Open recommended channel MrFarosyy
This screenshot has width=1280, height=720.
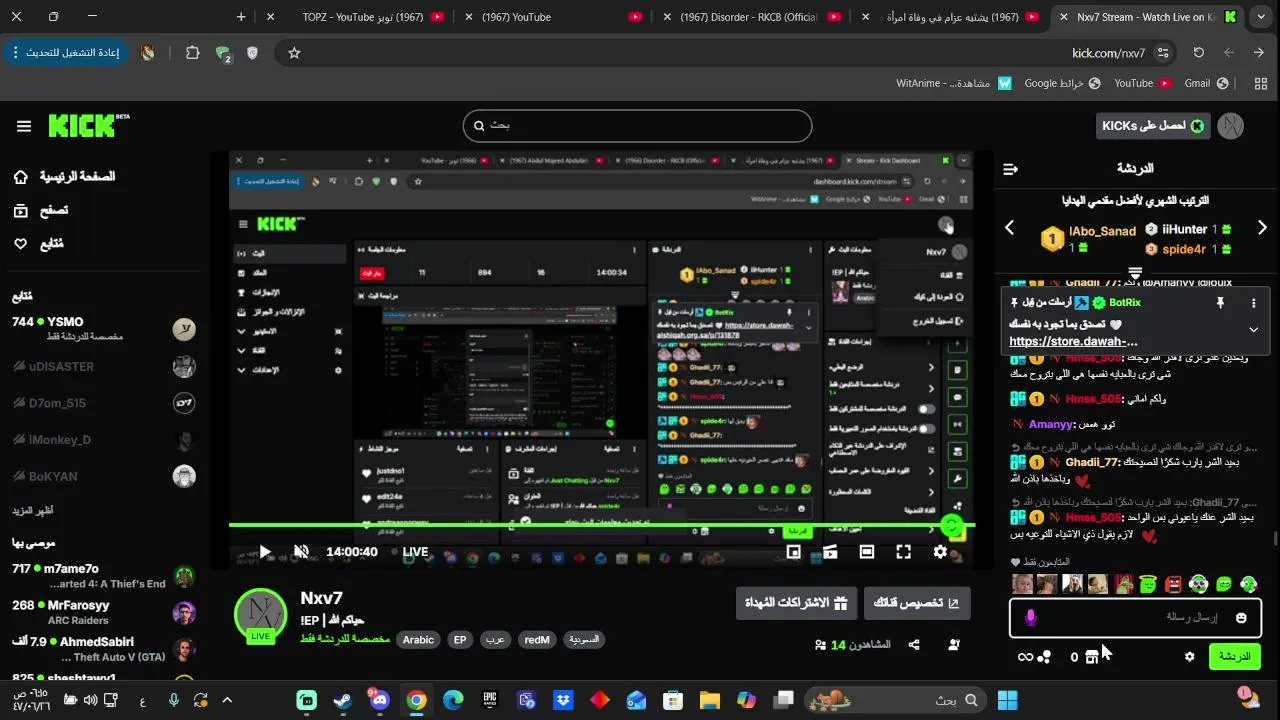click(103, 612)
